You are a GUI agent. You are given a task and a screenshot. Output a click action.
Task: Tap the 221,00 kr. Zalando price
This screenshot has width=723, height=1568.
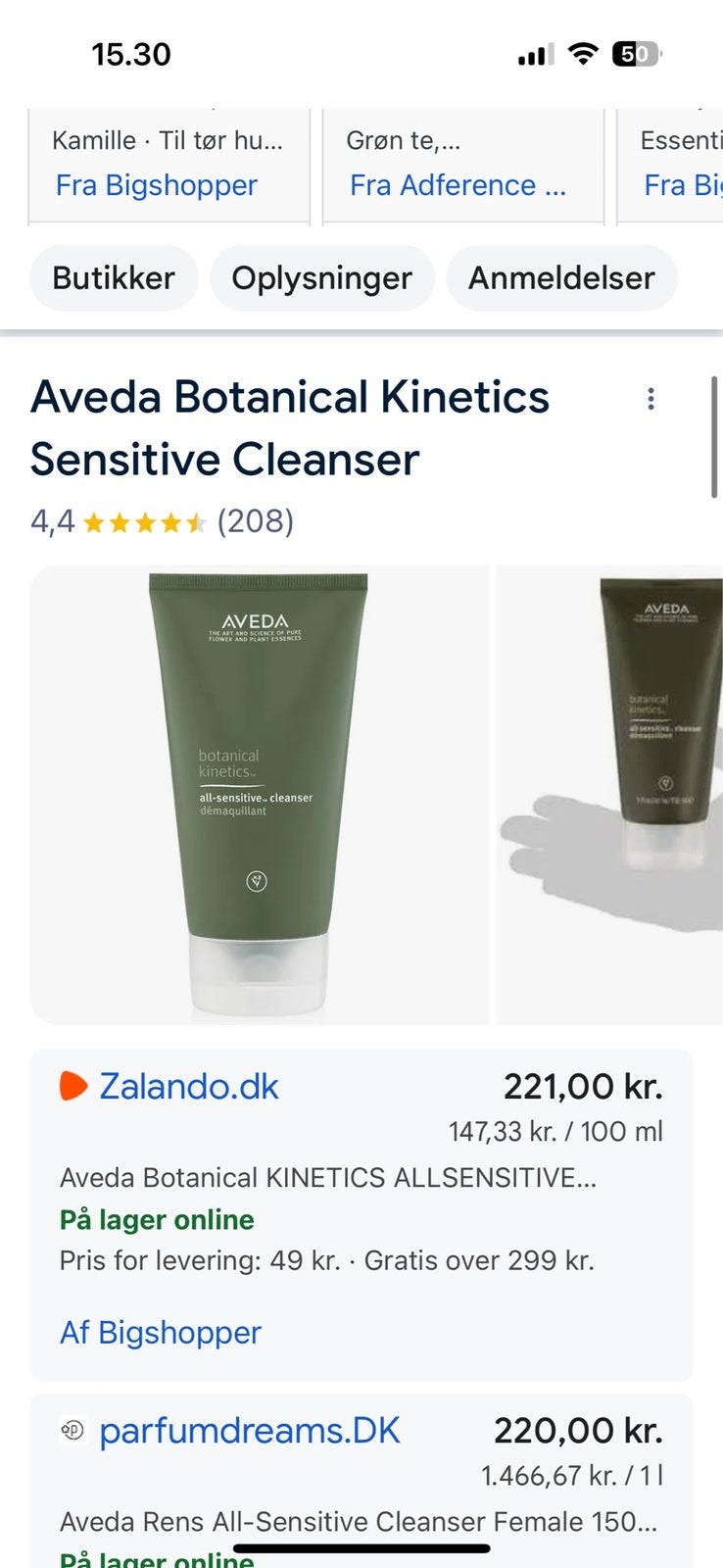pos(583,1086)
